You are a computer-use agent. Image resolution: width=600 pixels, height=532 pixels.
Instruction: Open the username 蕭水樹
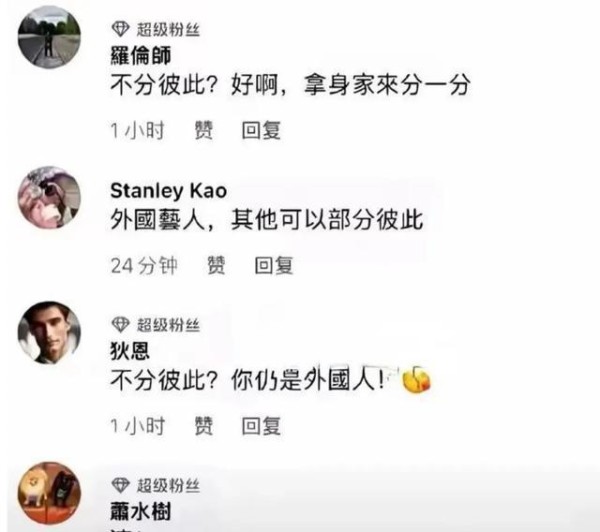point(140,512)
